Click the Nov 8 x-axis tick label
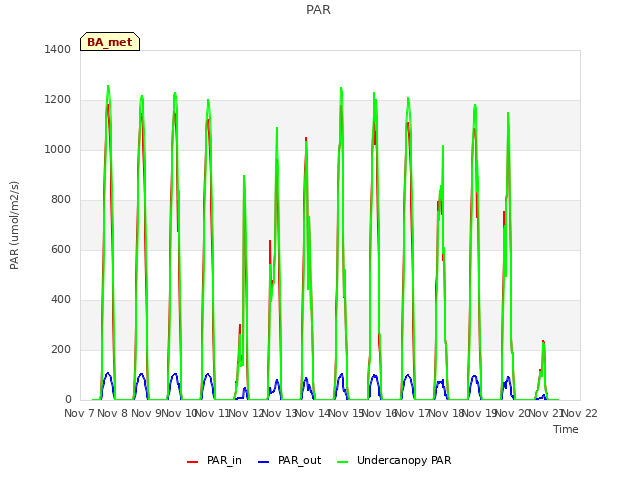Viewport: 640px width, 480px height. [x=113, y=413]
